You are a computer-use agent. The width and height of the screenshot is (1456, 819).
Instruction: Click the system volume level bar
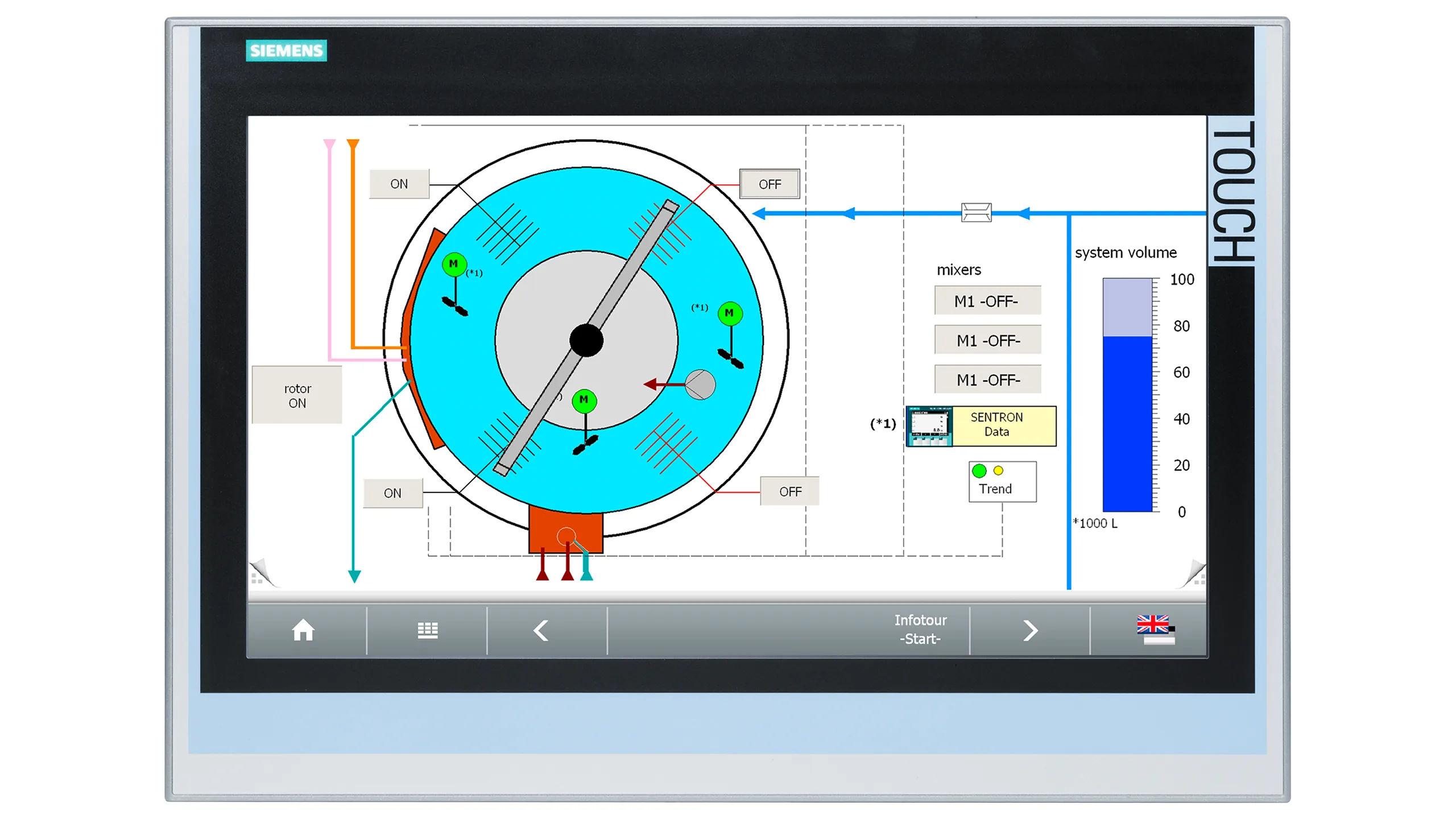pyautogui.click(x=1127, y=396)
